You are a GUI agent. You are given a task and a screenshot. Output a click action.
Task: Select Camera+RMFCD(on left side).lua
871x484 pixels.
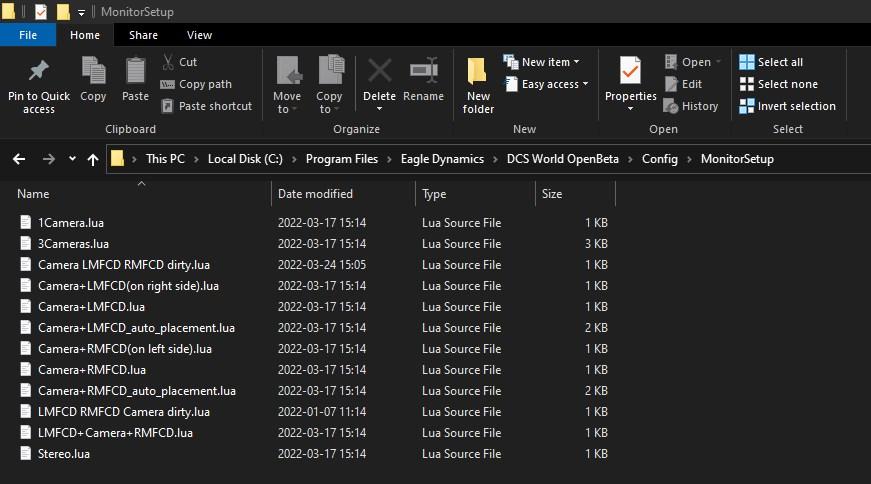(x=125, y=349)
